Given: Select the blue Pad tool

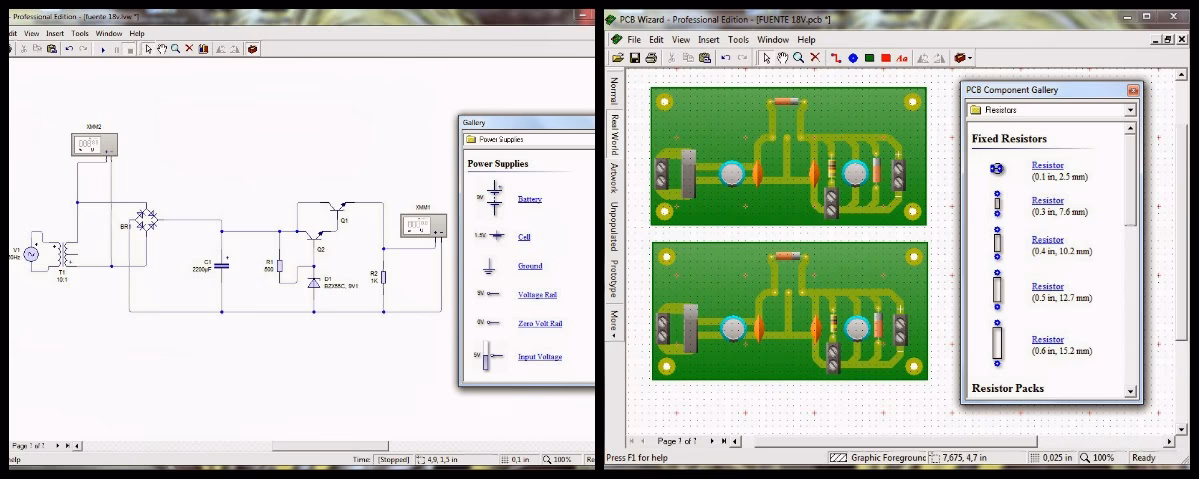Looking at the screenshot, I should click(853, 58).
